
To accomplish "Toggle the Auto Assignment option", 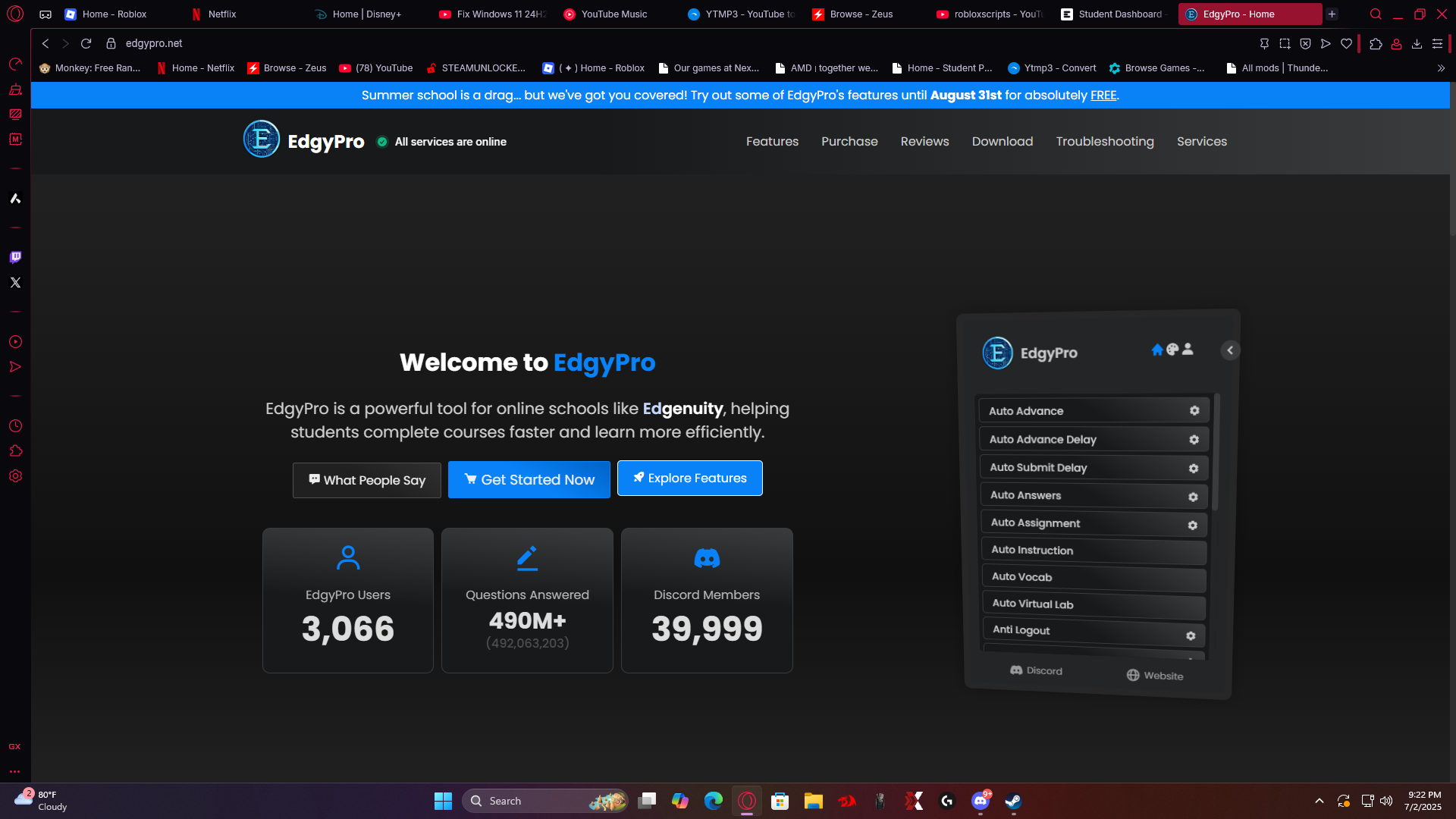I will point(1094,523).
